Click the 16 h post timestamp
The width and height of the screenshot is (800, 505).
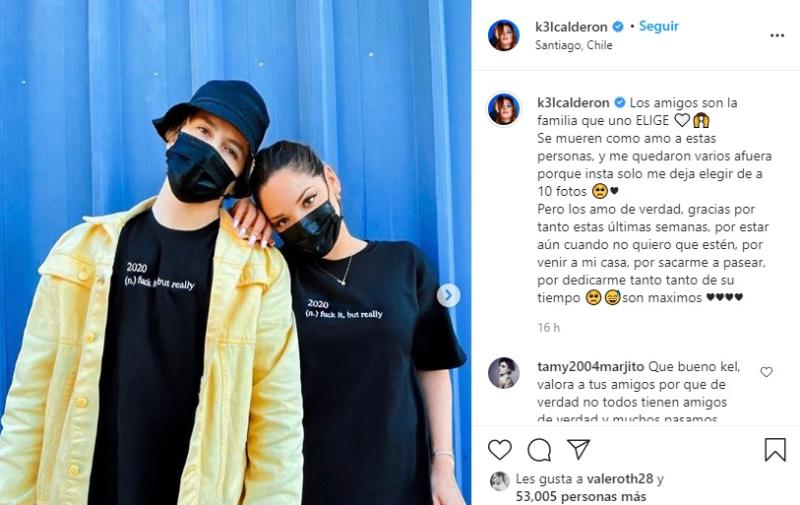pos(548,327)
